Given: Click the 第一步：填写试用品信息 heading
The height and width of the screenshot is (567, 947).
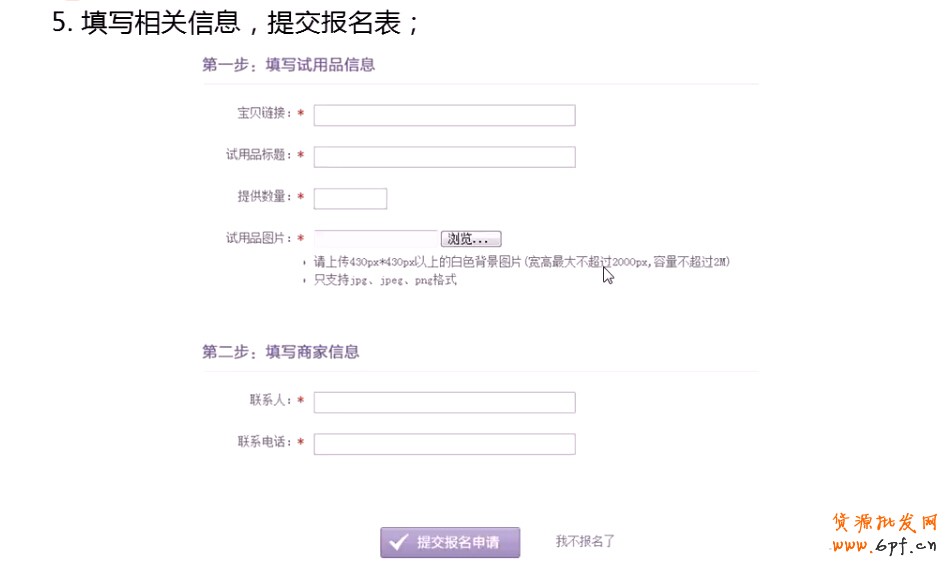Looking at the screenshot, I should pyautogui.click(x=288, y=65).
